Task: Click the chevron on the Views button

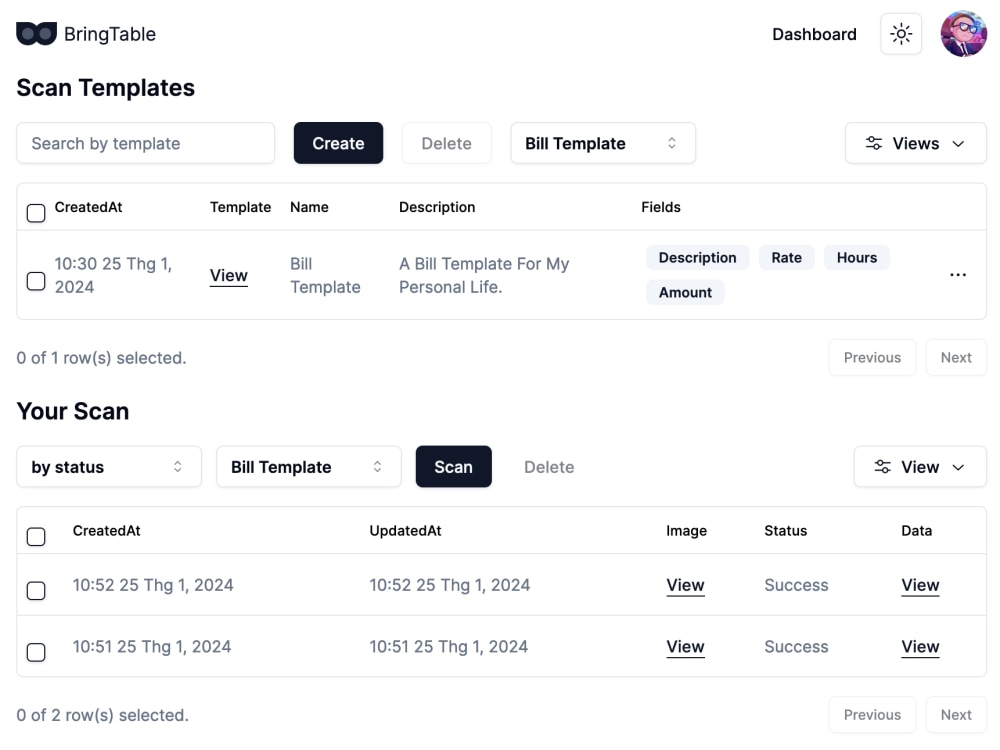Action: click(957, 143)
